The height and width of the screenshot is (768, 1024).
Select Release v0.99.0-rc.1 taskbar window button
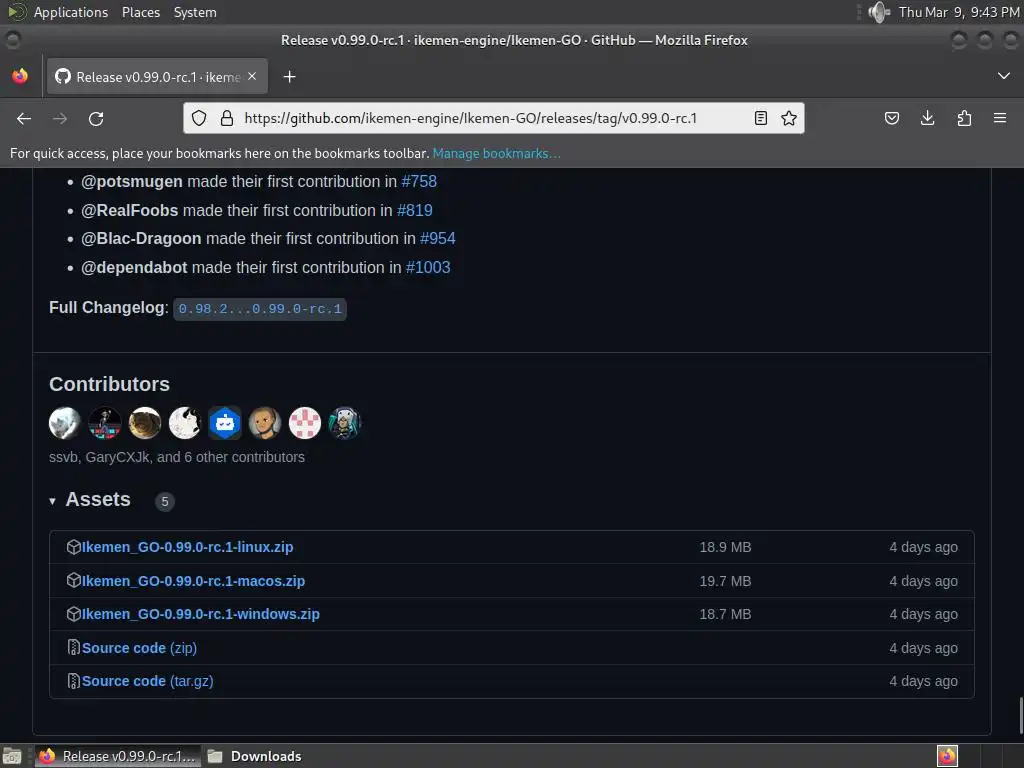(118, 756)
